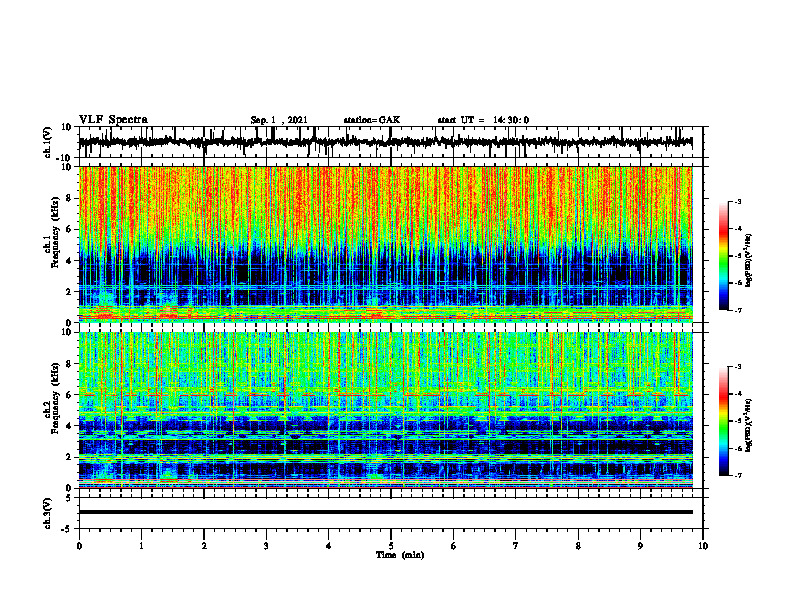Click the time axis tick label "10"

click(703, 546)
